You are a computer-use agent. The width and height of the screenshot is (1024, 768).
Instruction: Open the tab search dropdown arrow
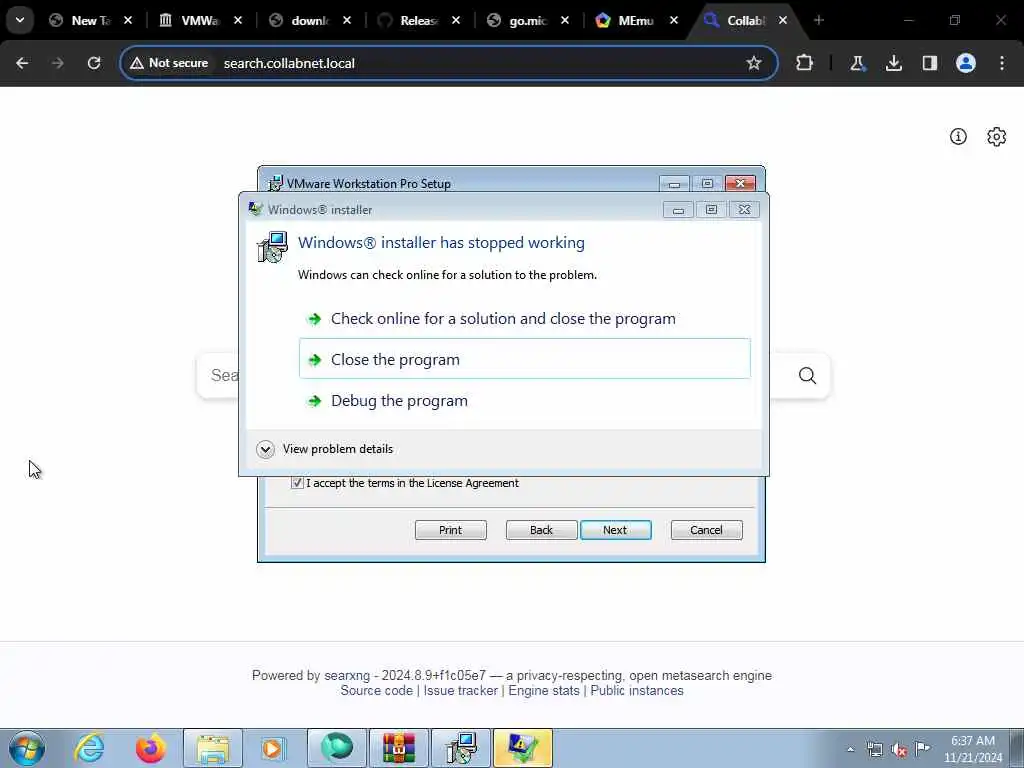[x=20, y=20]
